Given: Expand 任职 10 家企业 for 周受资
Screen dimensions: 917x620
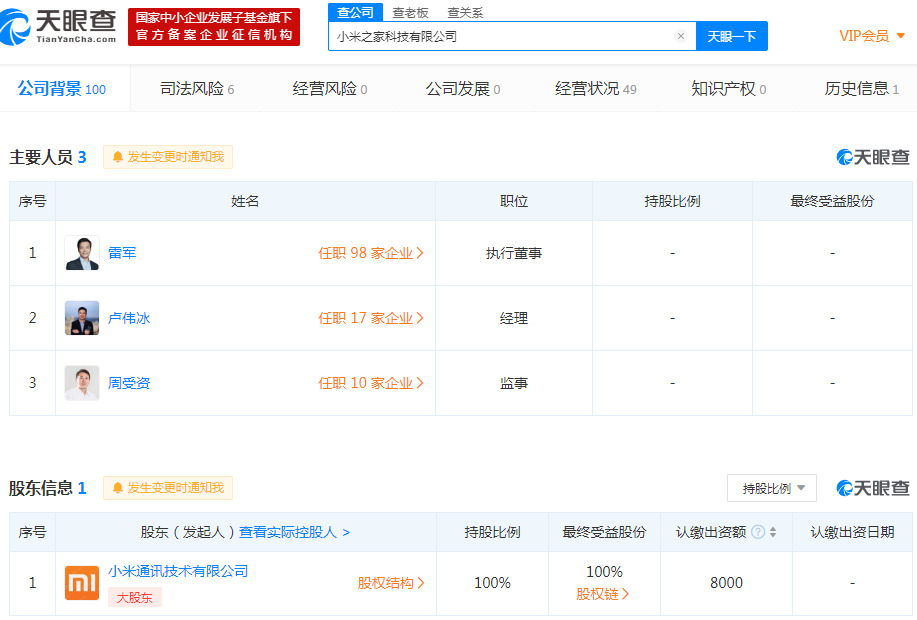Looking at the screenshot, I should click(x=371, y=383).
